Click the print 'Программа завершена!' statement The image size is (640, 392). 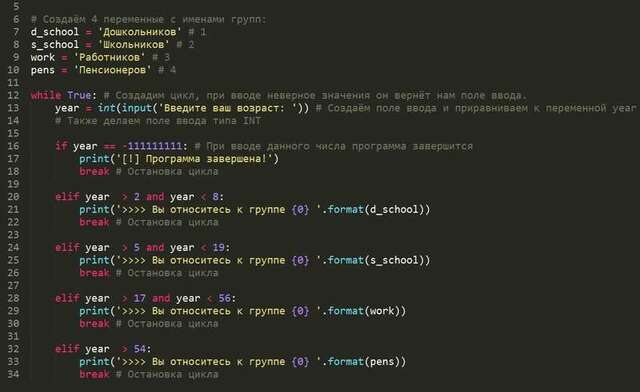tap(179, 158)
